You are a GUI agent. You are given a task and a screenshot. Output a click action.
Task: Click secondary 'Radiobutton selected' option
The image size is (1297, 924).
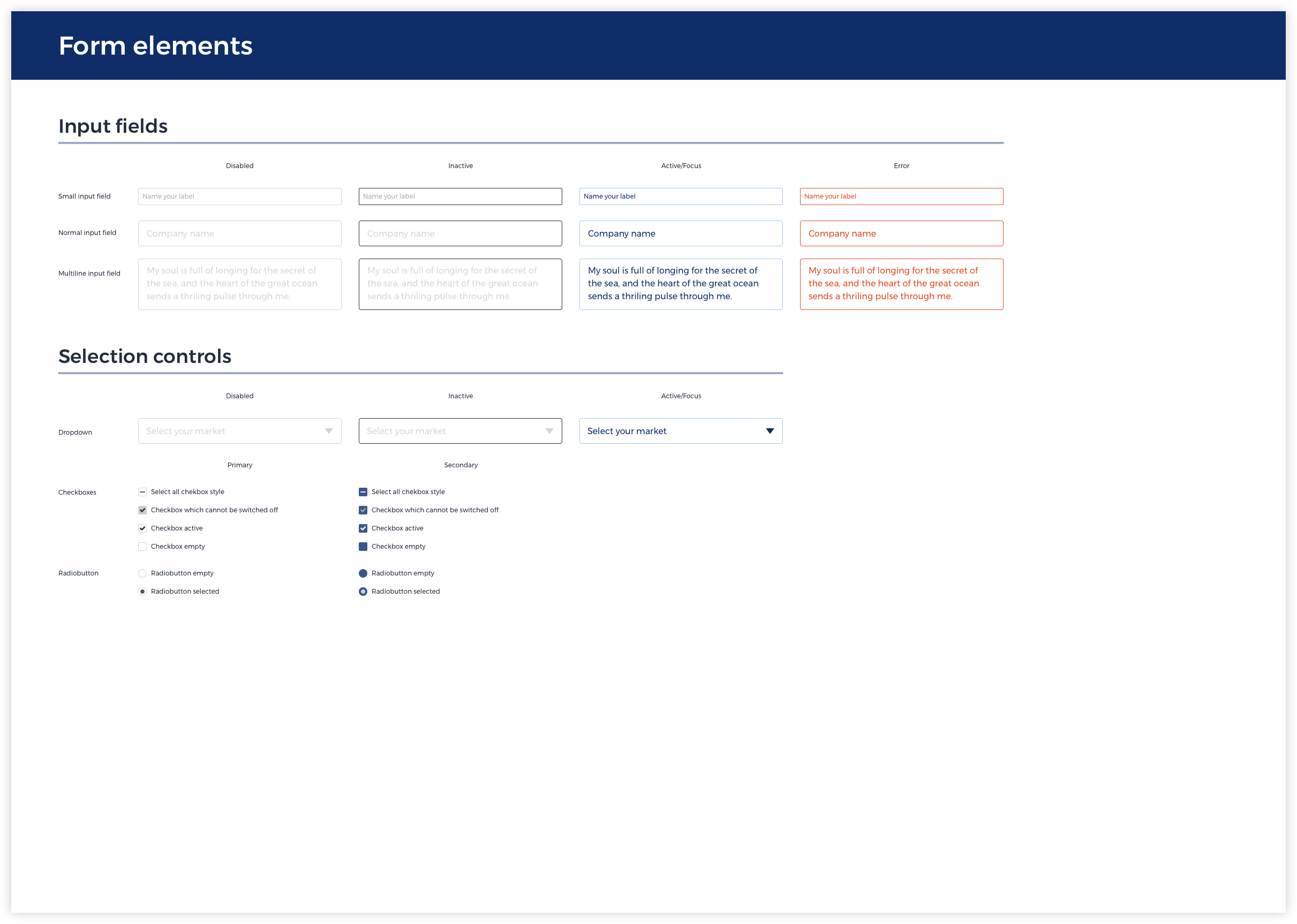point(363,592)
